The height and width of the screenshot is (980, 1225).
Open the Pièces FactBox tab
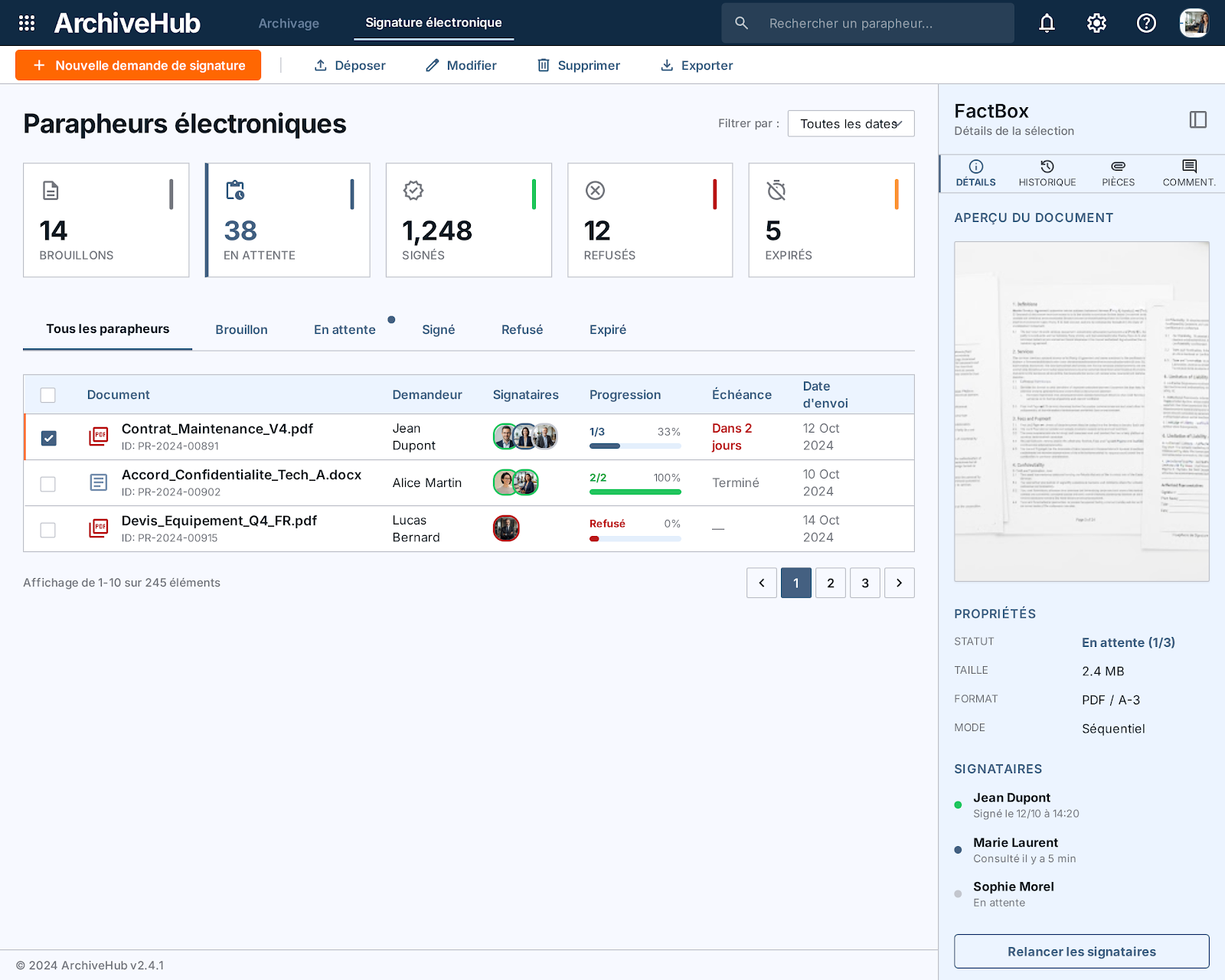(x=1119, y=173)
